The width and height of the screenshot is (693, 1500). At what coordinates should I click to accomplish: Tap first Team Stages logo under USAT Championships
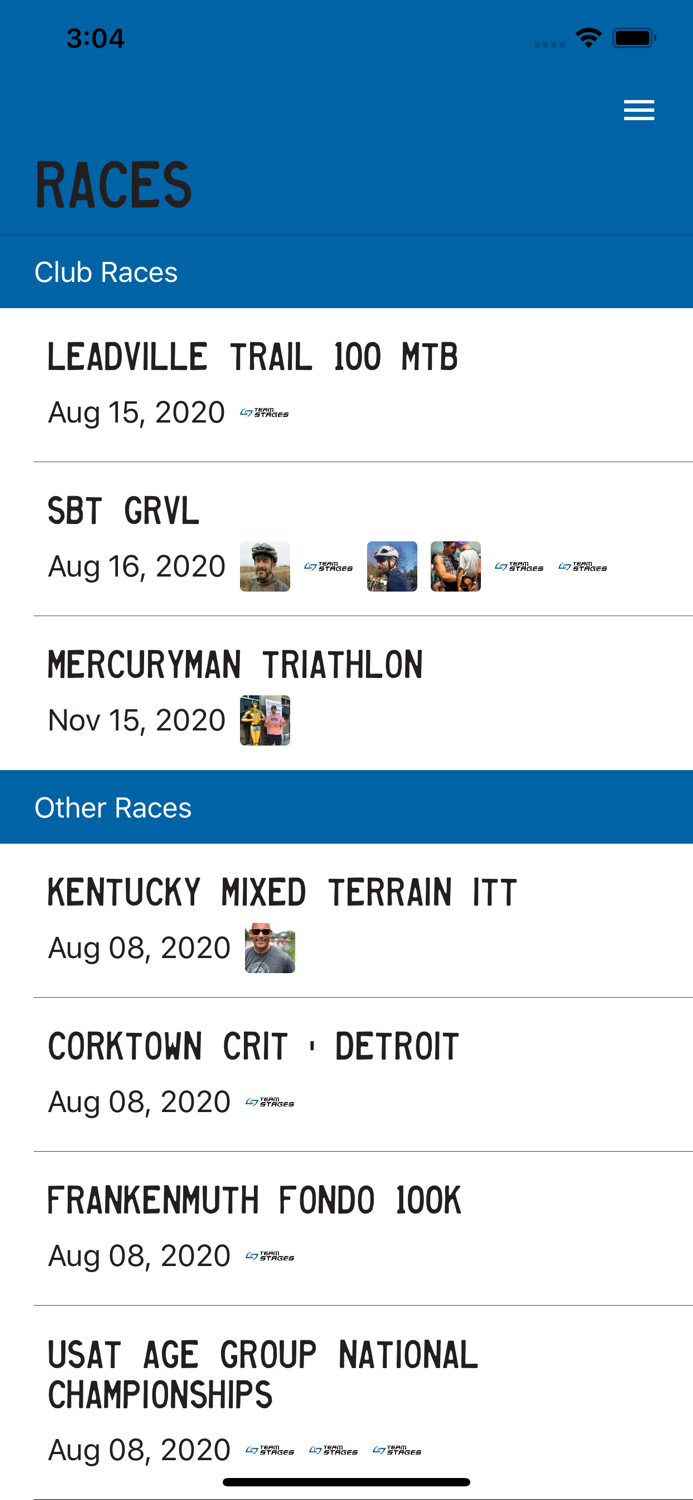pos(270,1451)
